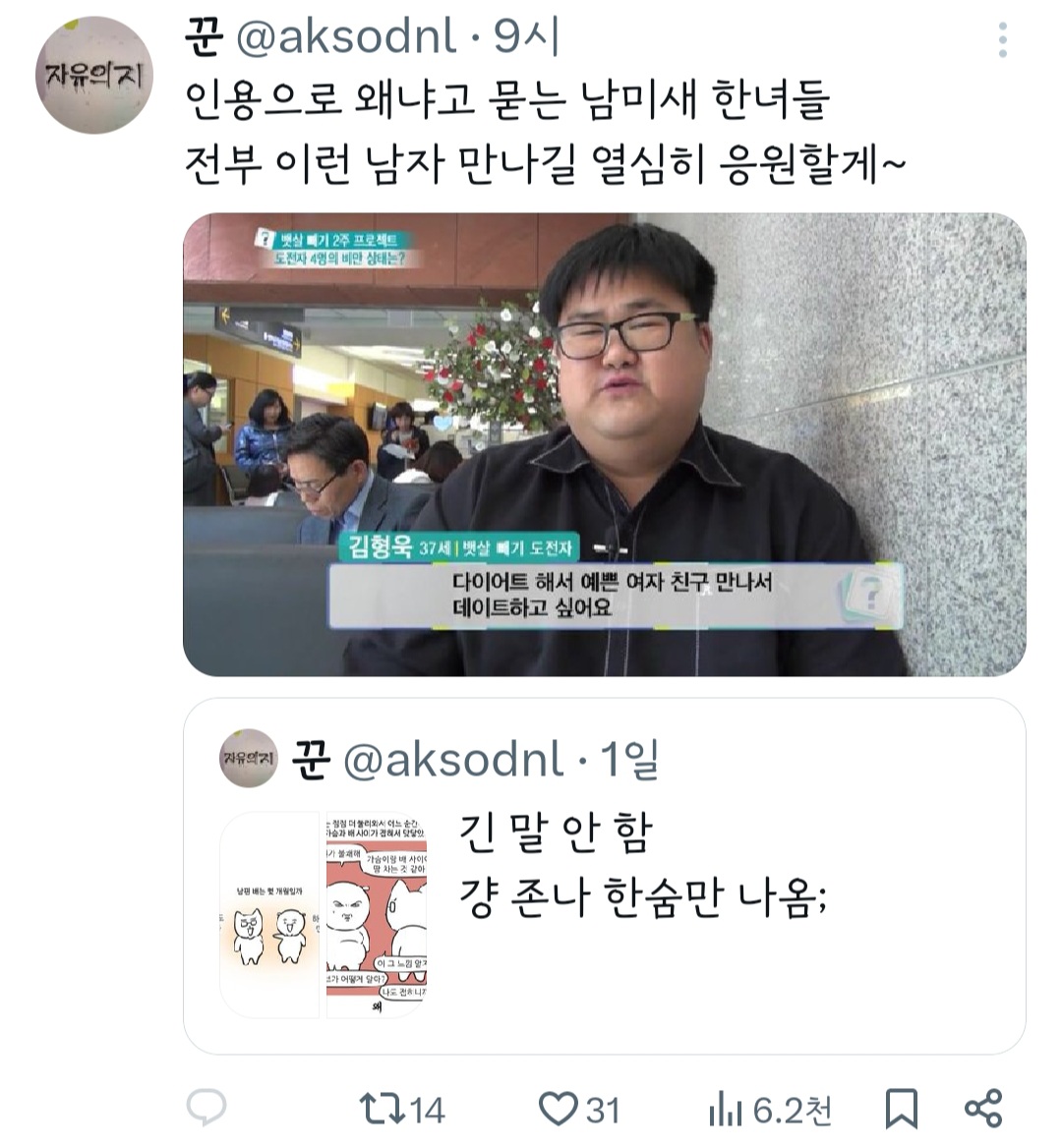Open the main tweet's profile avatar

(x=94, y=76)
